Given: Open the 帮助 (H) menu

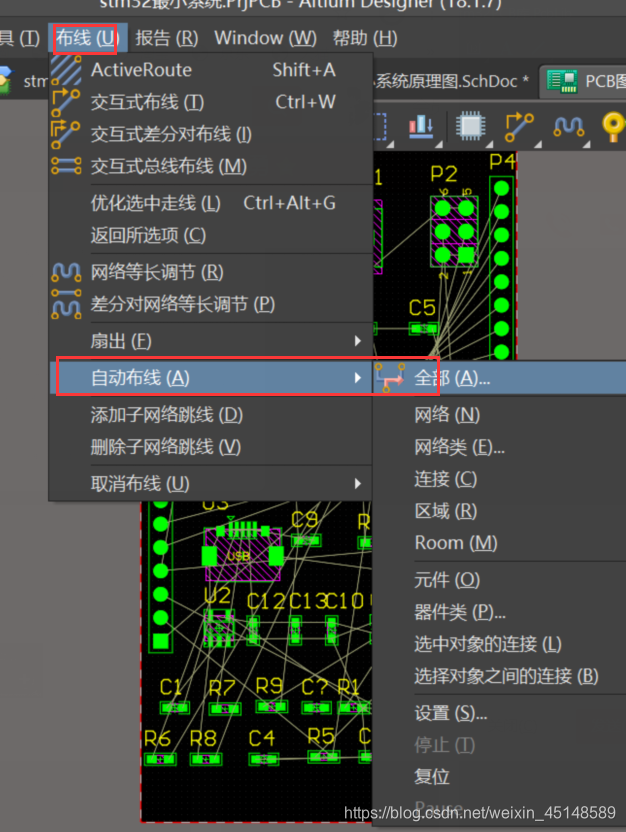Looking at the screenshot, I should pyautogui.click(x=365, y=38).
